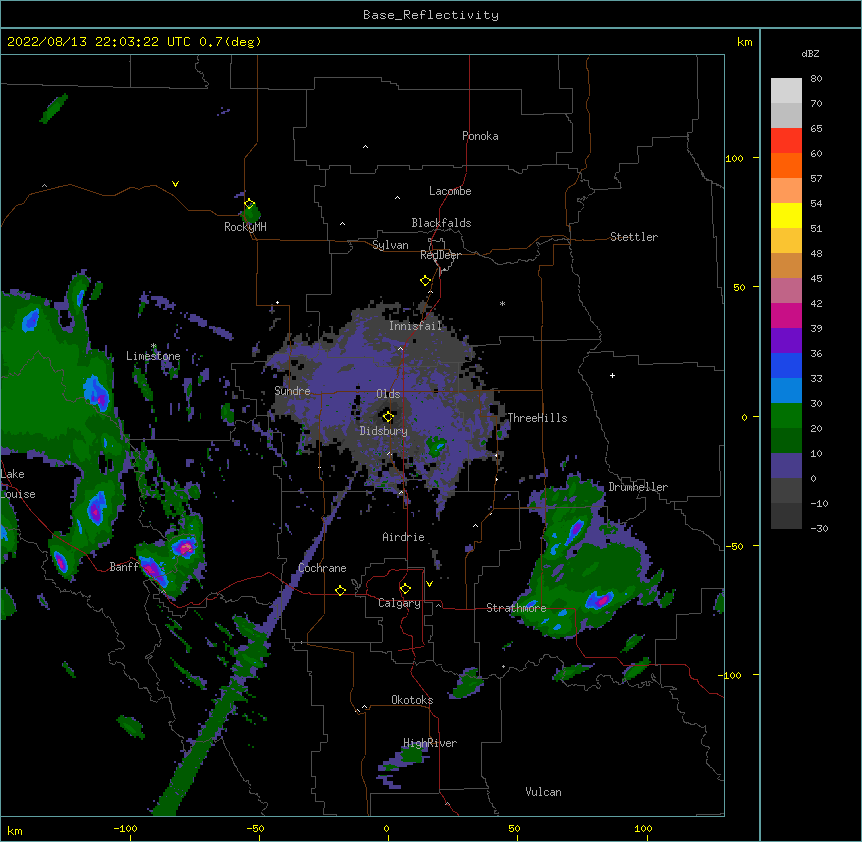
Task: Click the ThreeHills label
Action: [x=537, y=418]
